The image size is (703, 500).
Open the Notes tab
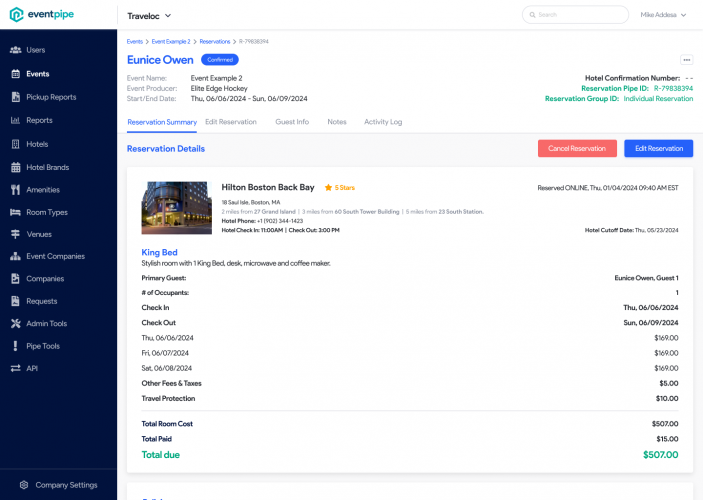(x=337, y=122)
